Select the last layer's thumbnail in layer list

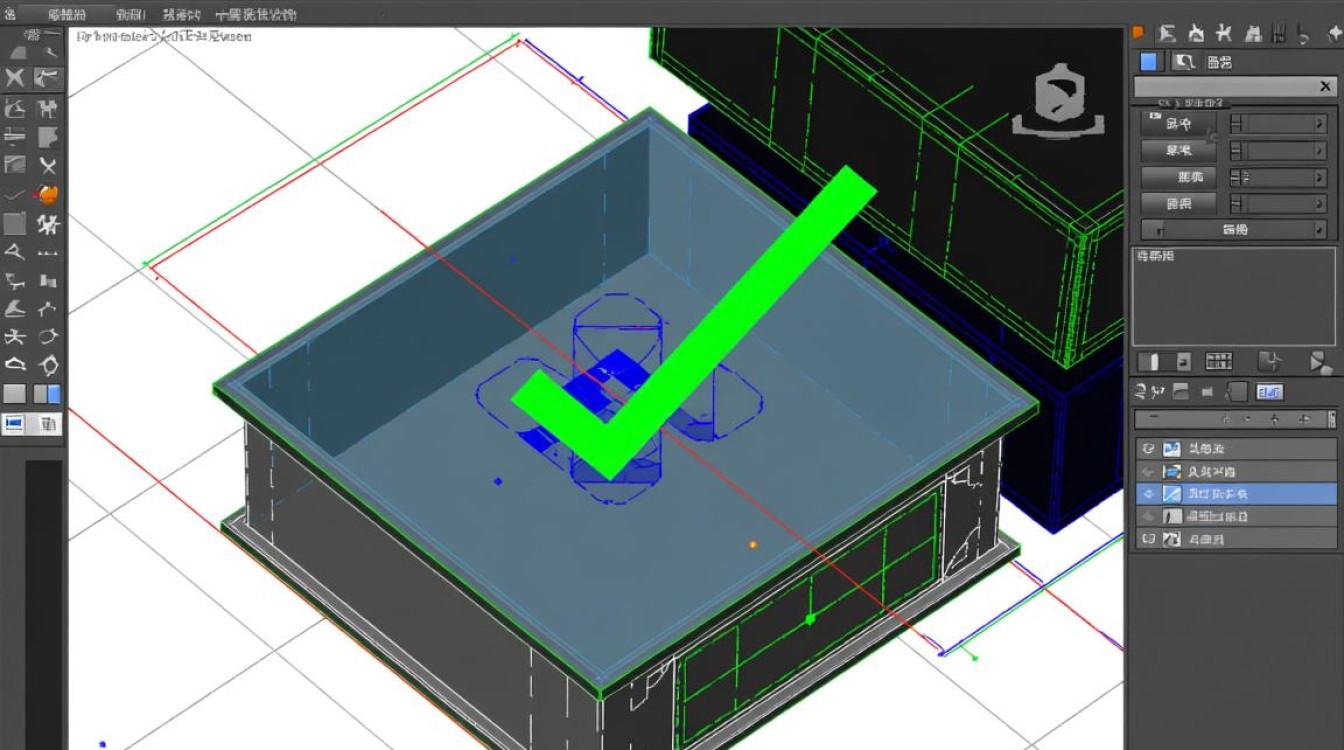point(1172,539)
